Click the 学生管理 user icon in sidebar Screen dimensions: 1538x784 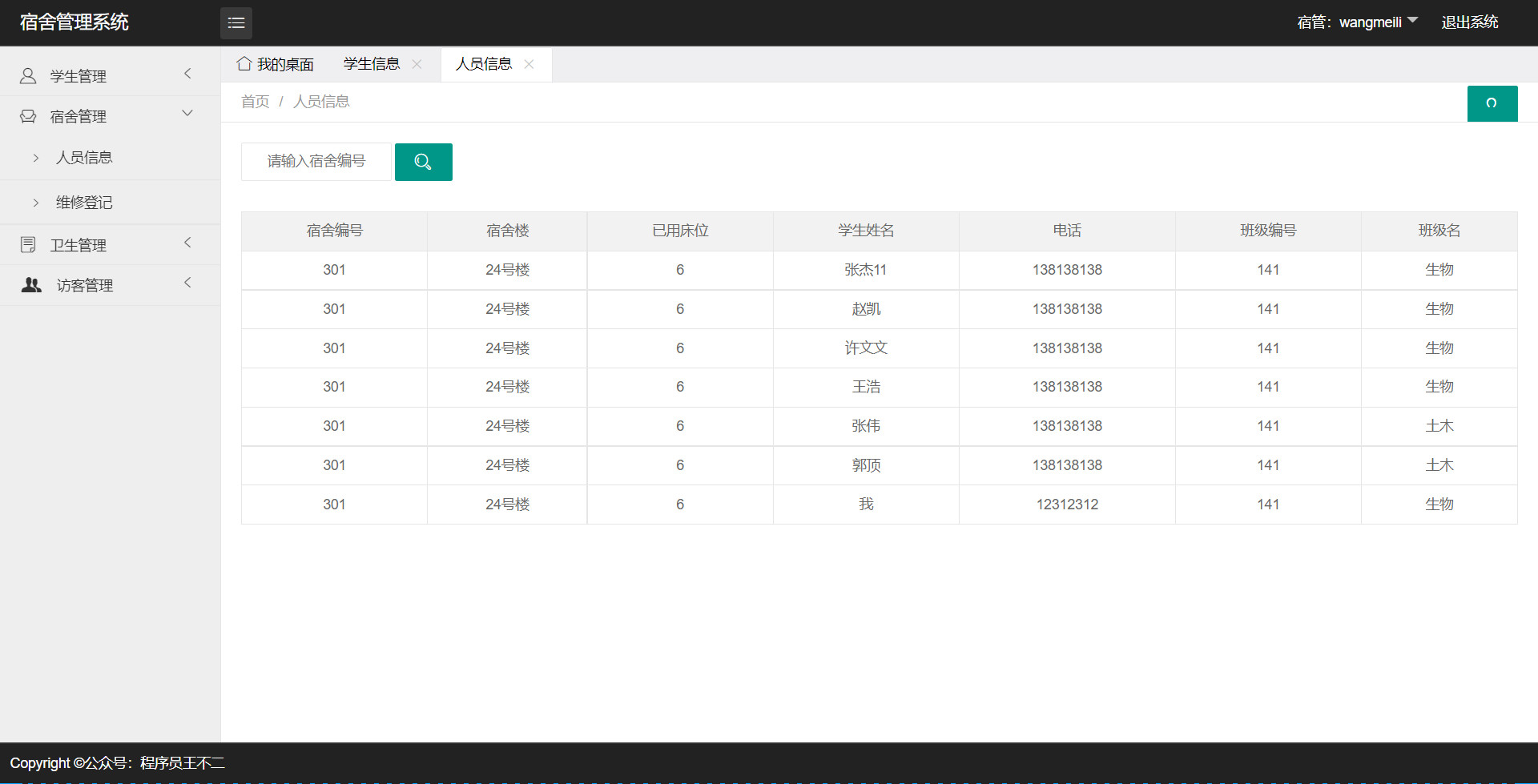pyautogui.click(x=27, y=75)
